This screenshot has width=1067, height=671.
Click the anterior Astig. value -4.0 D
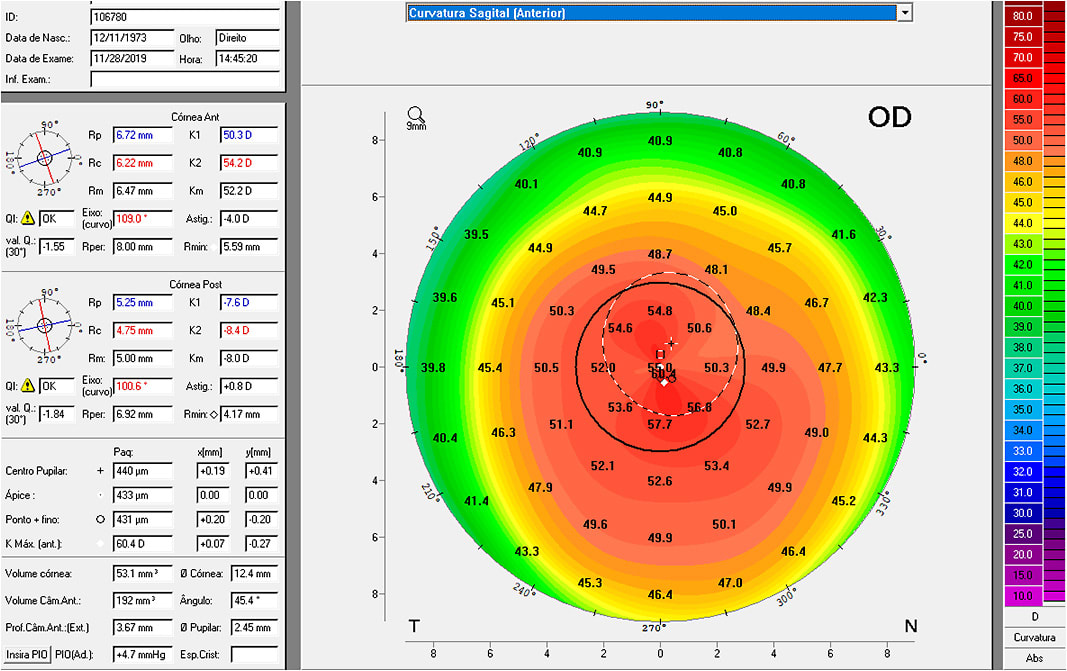tap(249, 219)
